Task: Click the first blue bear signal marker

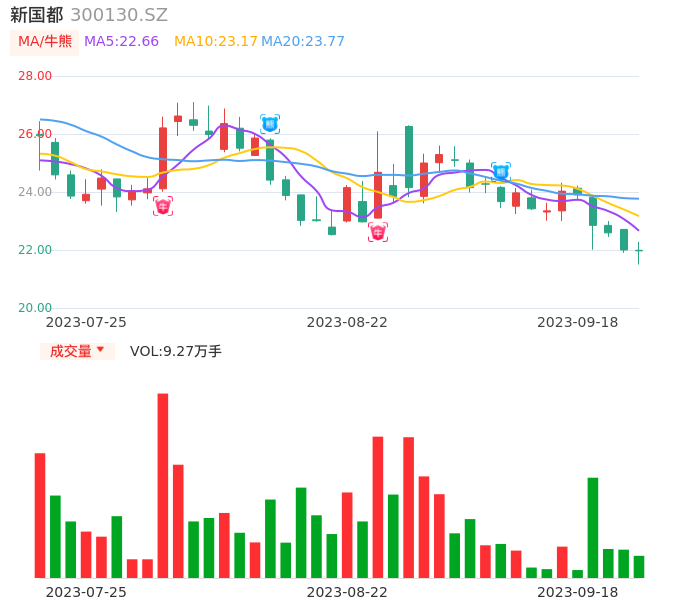Action: pos(270,124)
